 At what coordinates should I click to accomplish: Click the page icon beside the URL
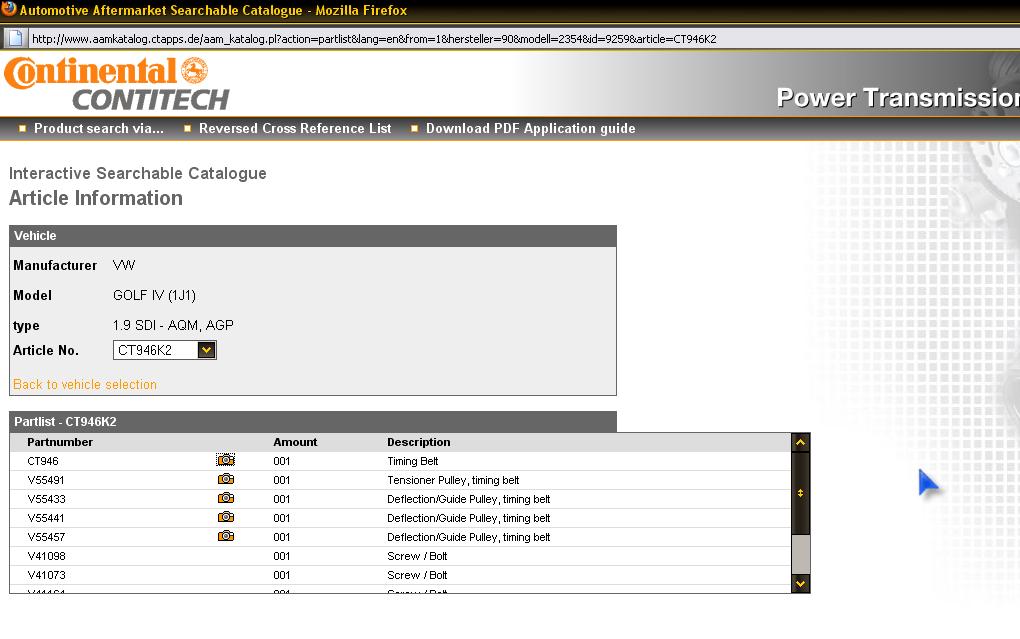click(16, 38)
